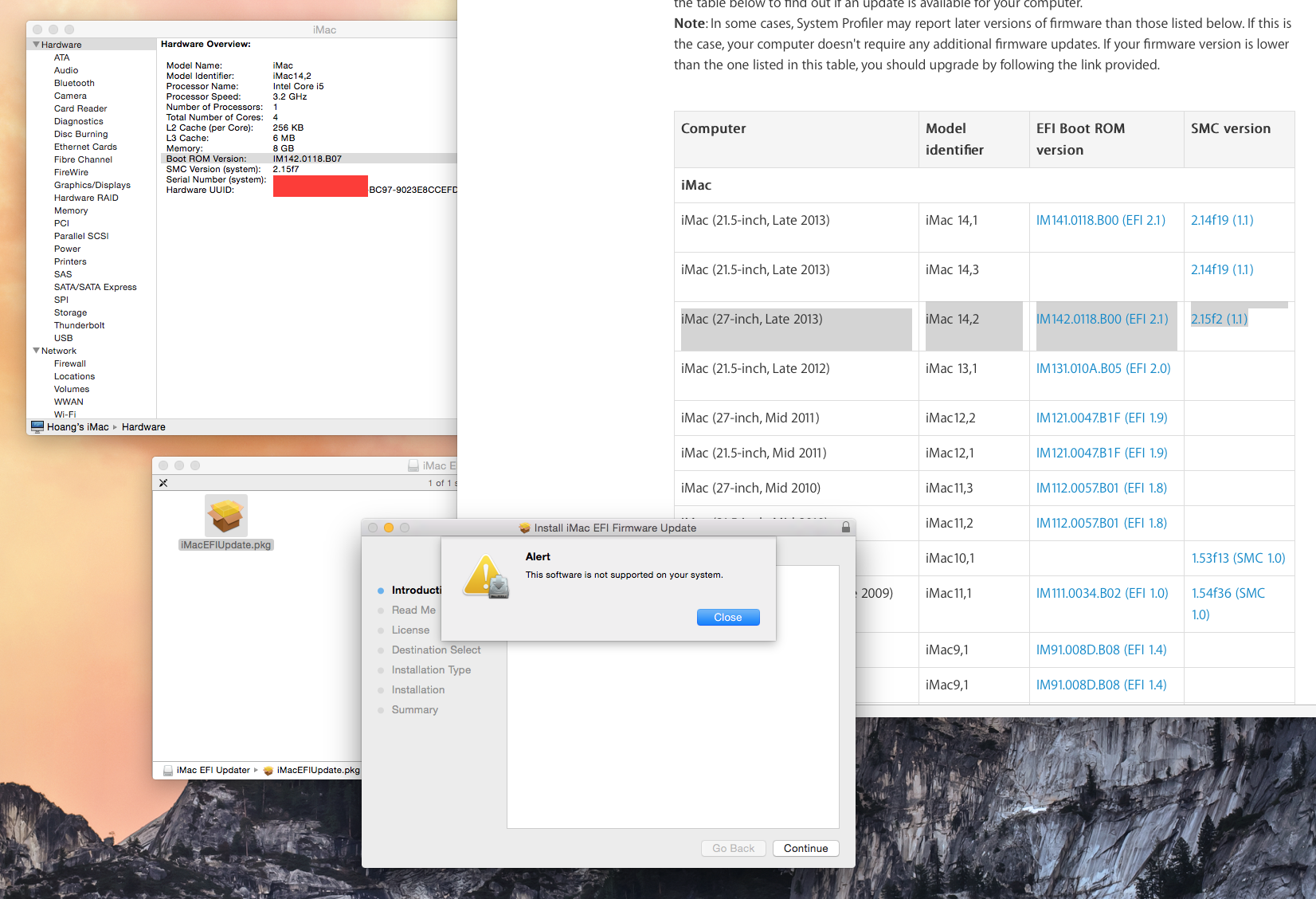1316x899 pixels.
Task: Select Ethernet Cards in the sidebar
Action: tap(85, 147)
